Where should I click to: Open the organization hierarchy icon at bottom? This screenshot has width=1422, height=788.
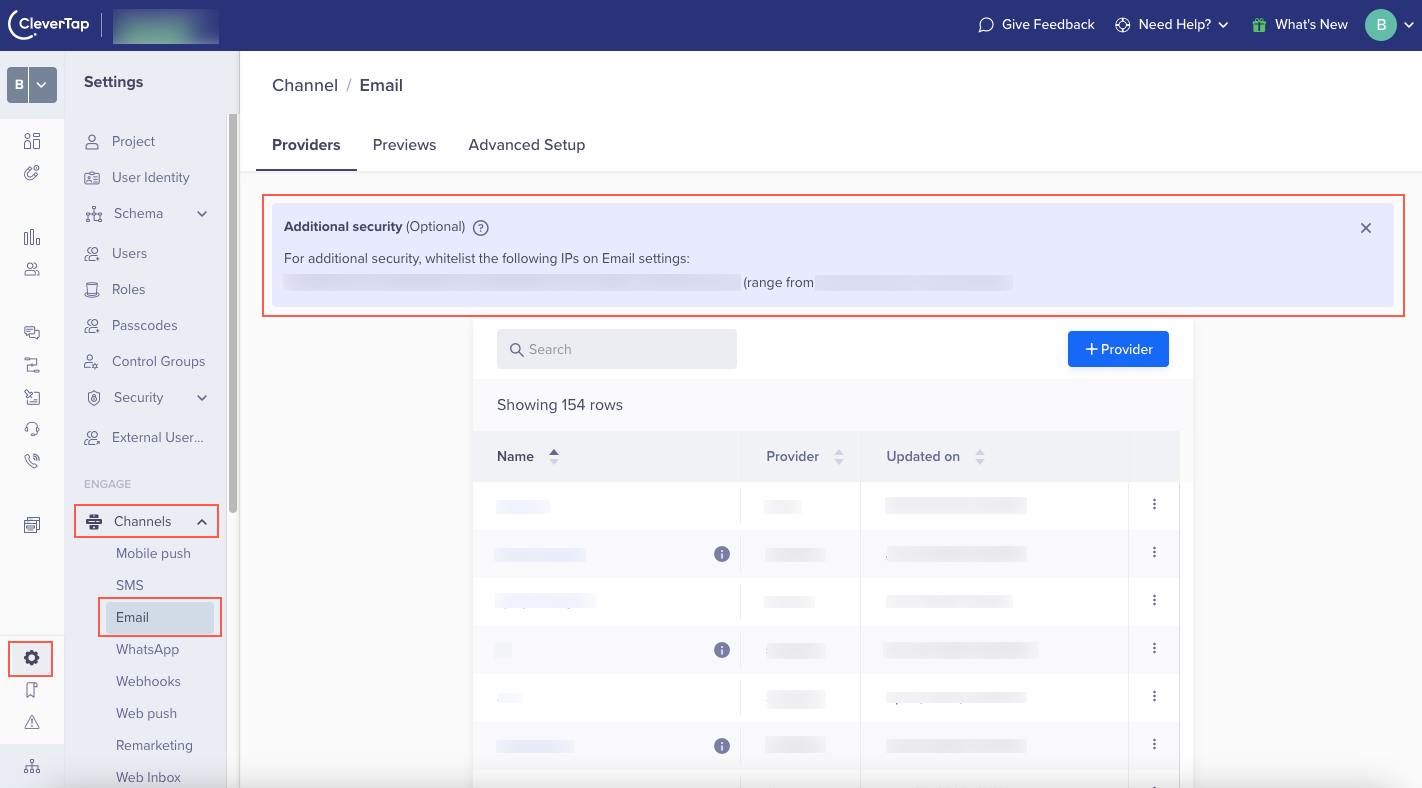click(x=32, y=766)
